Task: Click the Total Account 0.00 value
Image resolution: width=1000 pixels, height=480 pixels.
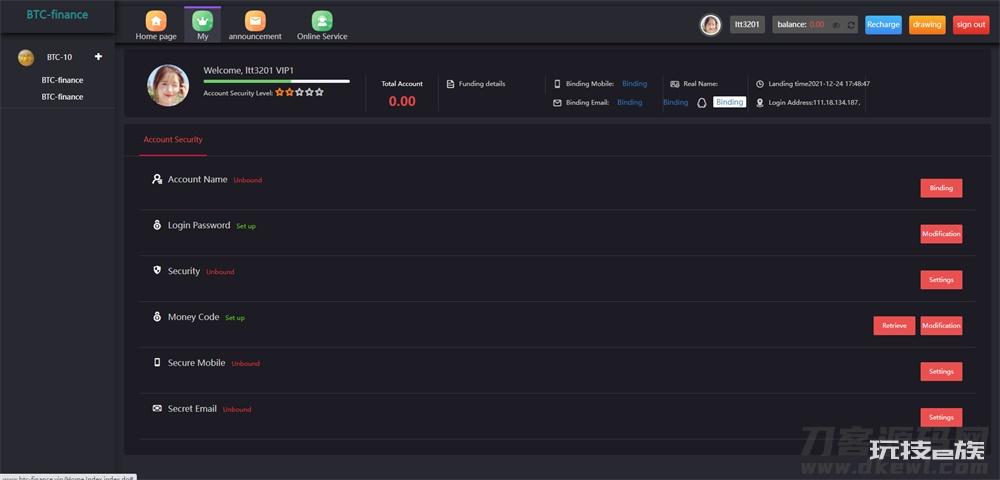Action: (x=402, y=101)
